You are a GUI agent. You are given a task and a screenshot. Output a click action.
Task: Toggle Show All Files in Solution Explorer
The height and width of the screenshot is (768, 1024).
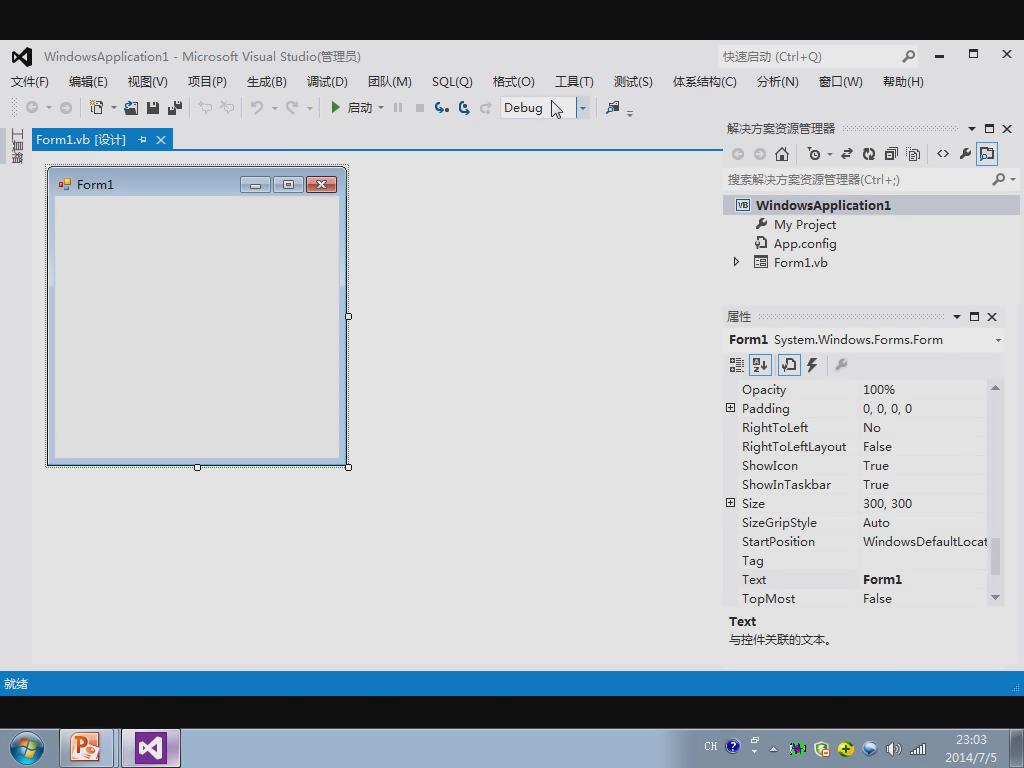914,154
